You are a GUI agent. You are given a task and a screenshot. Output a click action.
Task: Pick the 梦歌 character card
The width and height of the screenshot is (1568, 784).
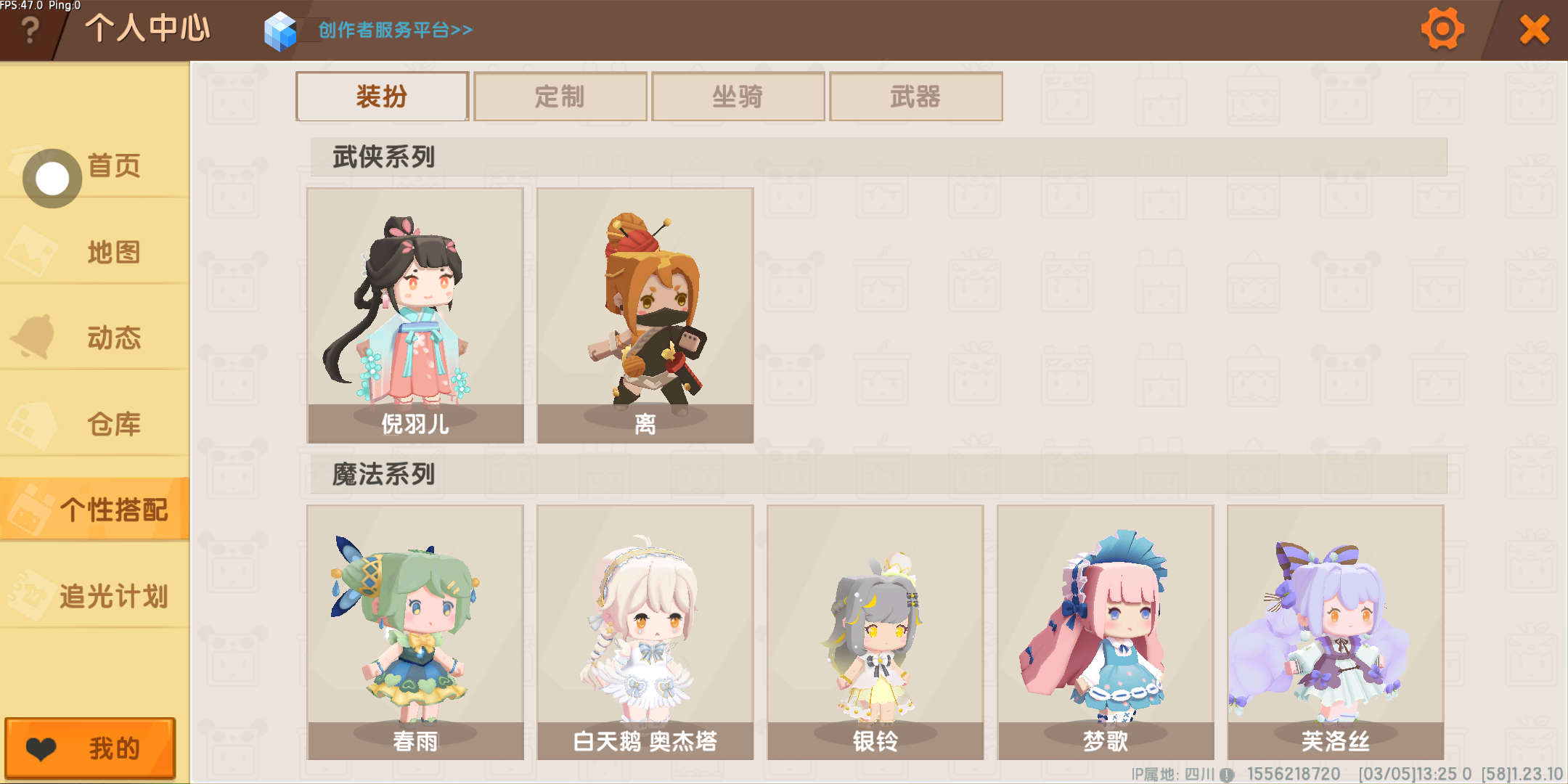click(1106, 633)
